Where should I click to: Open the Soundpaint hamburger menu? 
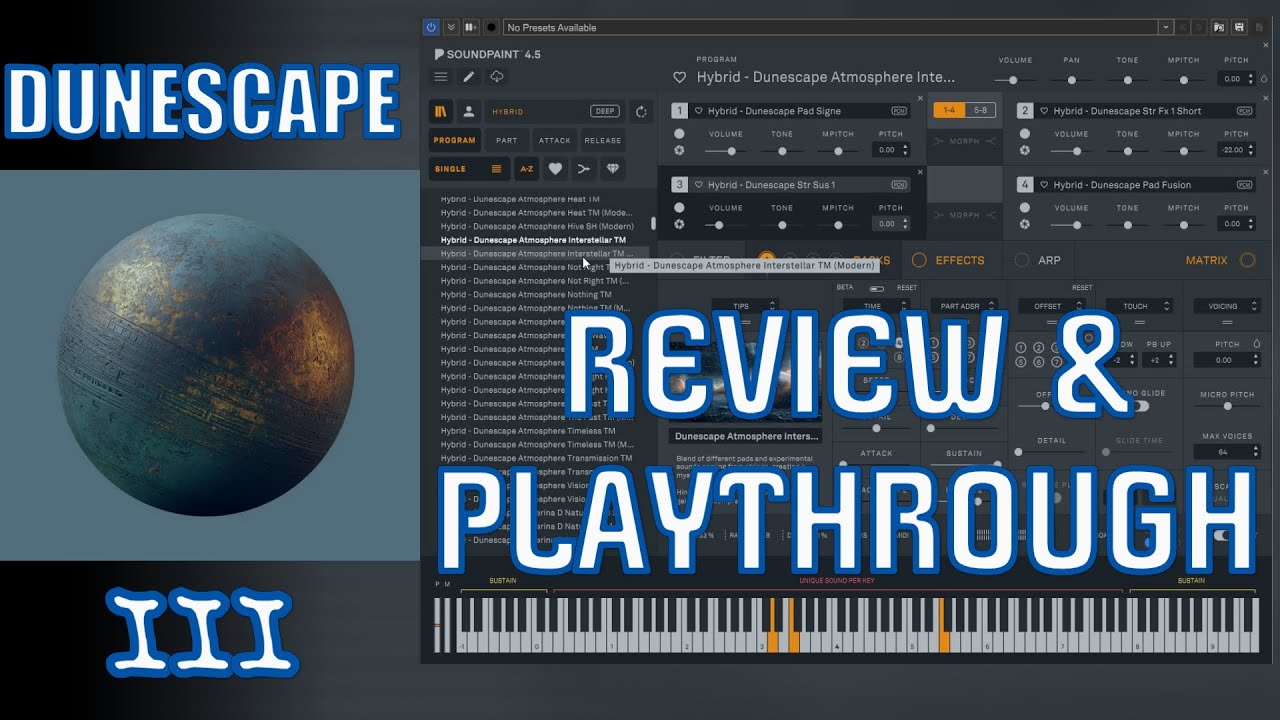click(x=441, y=76)
